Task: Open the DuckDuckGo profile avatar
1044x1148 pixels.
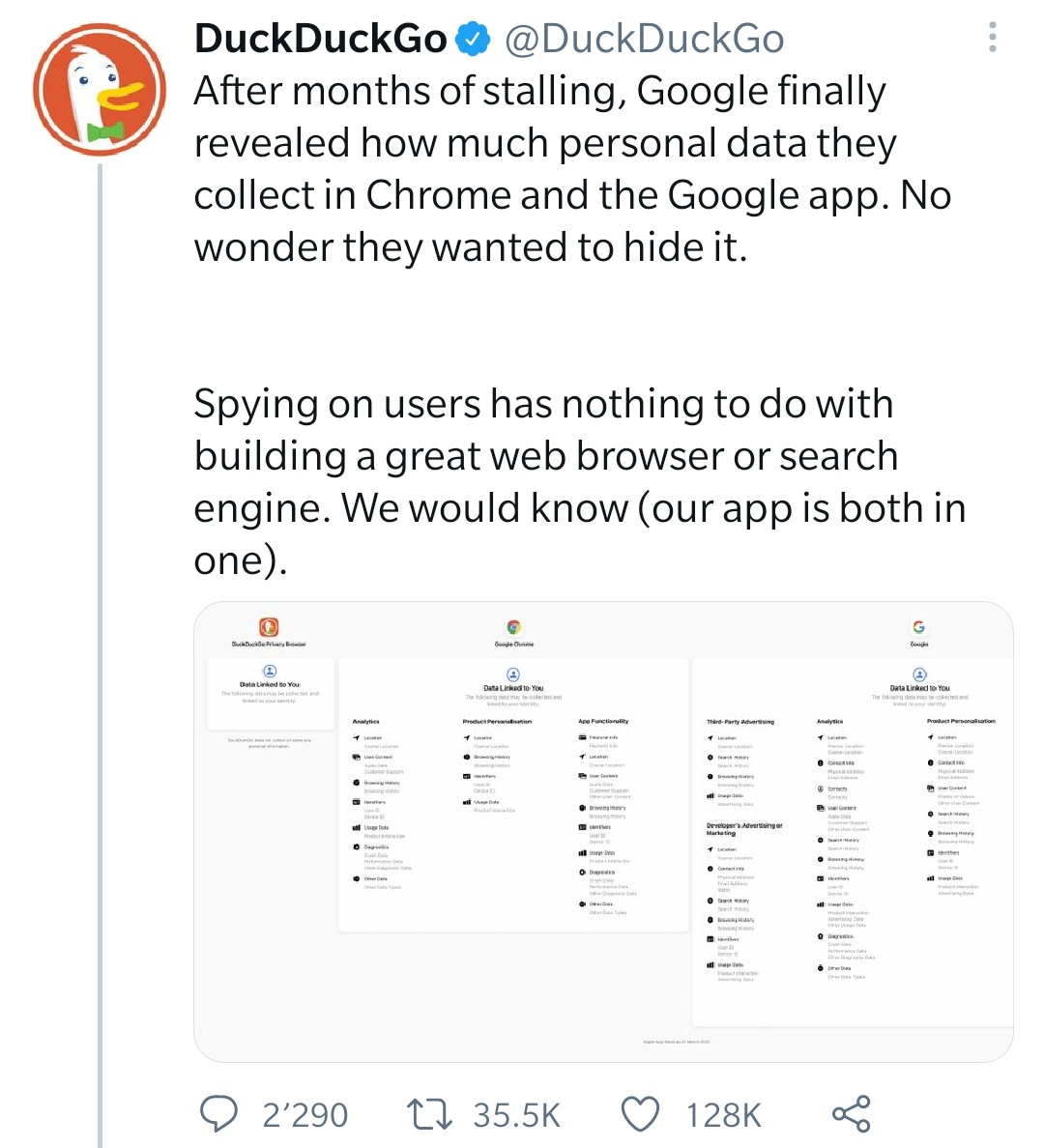Action: [100, 89]
